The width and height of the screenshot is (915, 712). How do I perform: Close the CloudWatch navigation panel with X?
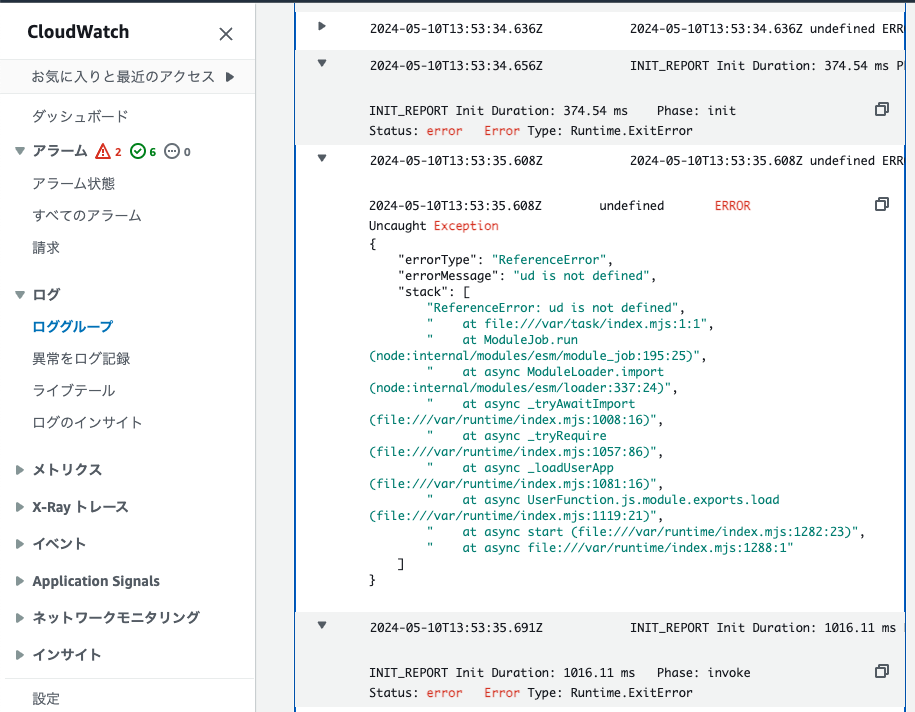tap(225, 34)
